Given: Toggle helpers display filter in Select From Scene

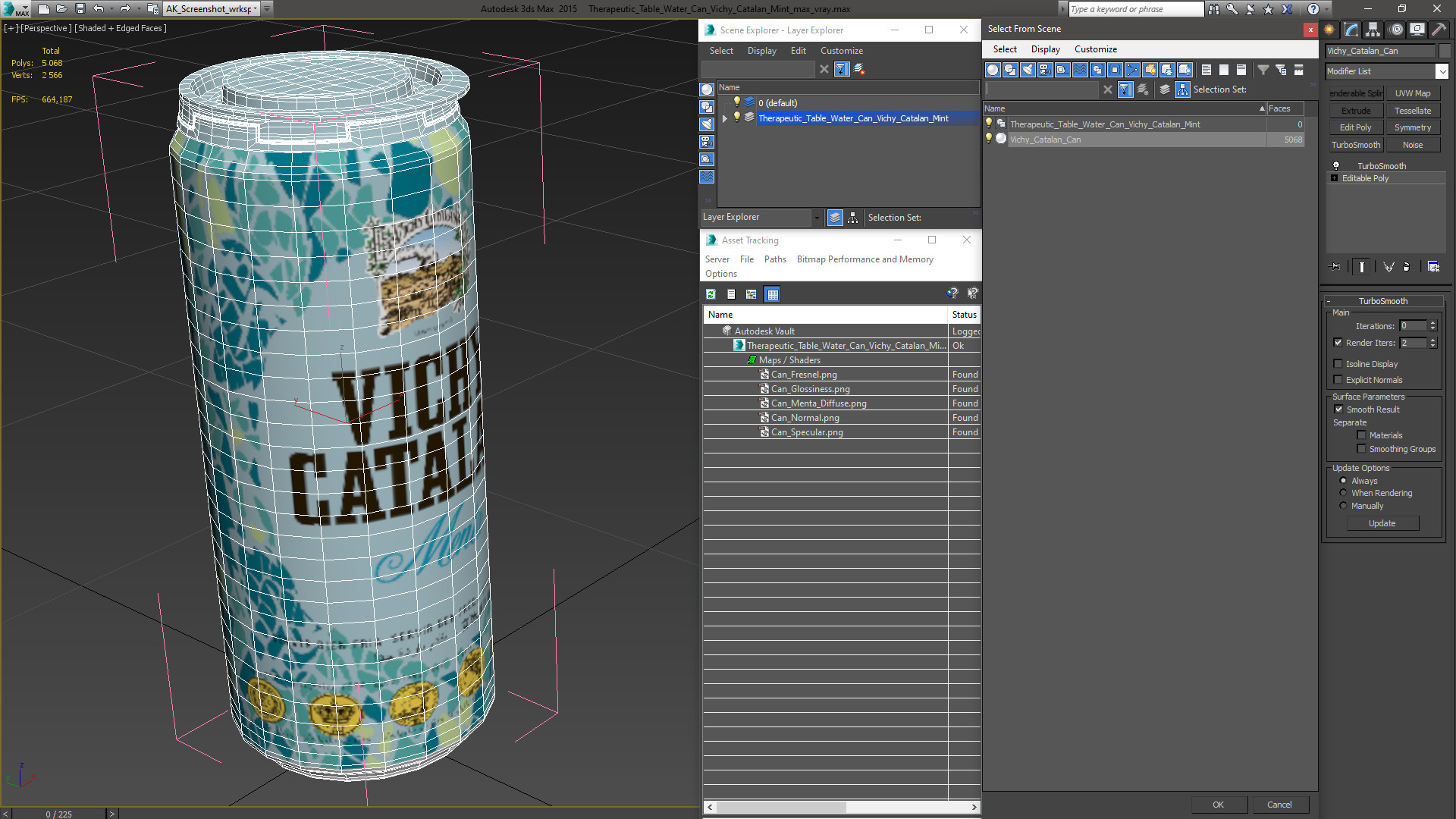Looking at the screenshot, I should pyautogui.click(x=1062, y=70).
